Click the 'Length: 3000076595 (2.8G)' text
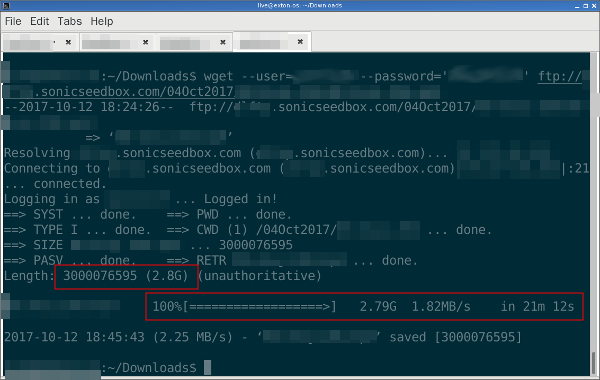 click(x=96, y=276)
